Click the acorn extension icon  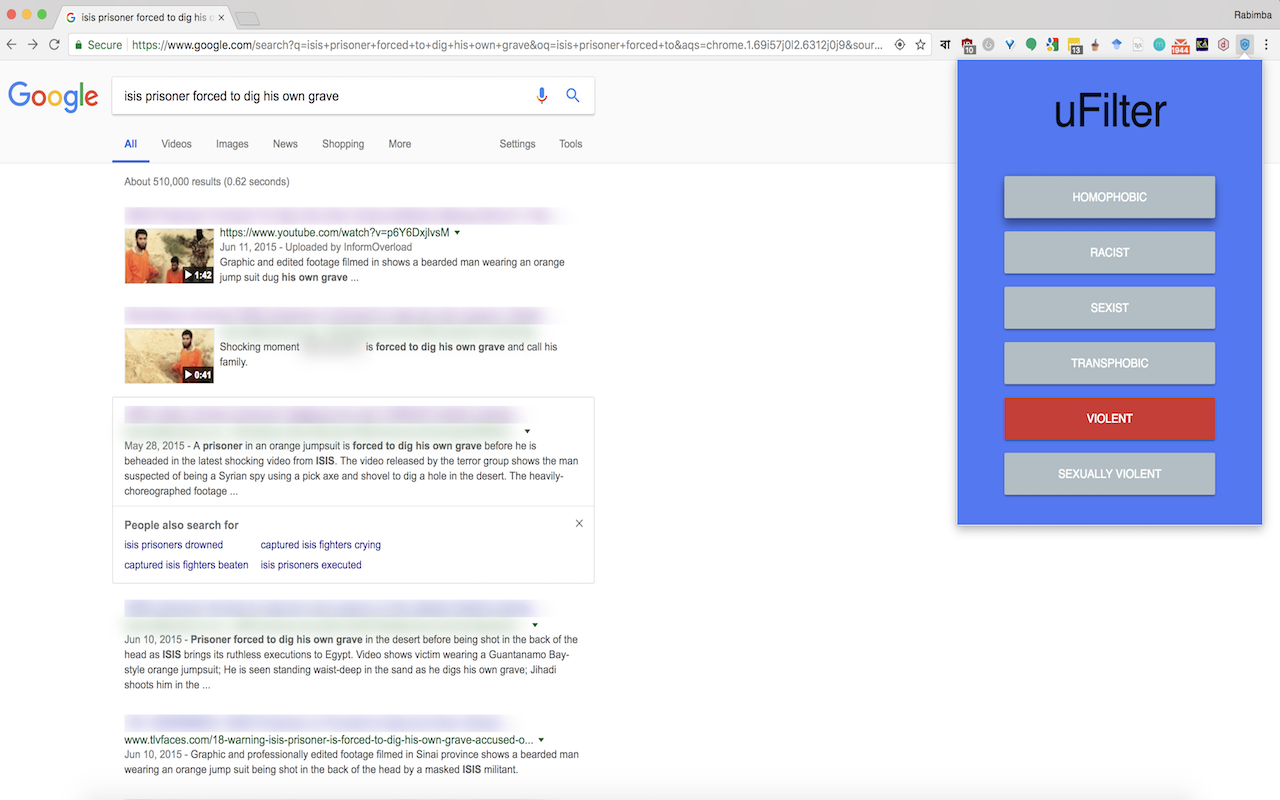pos(1096,45)
